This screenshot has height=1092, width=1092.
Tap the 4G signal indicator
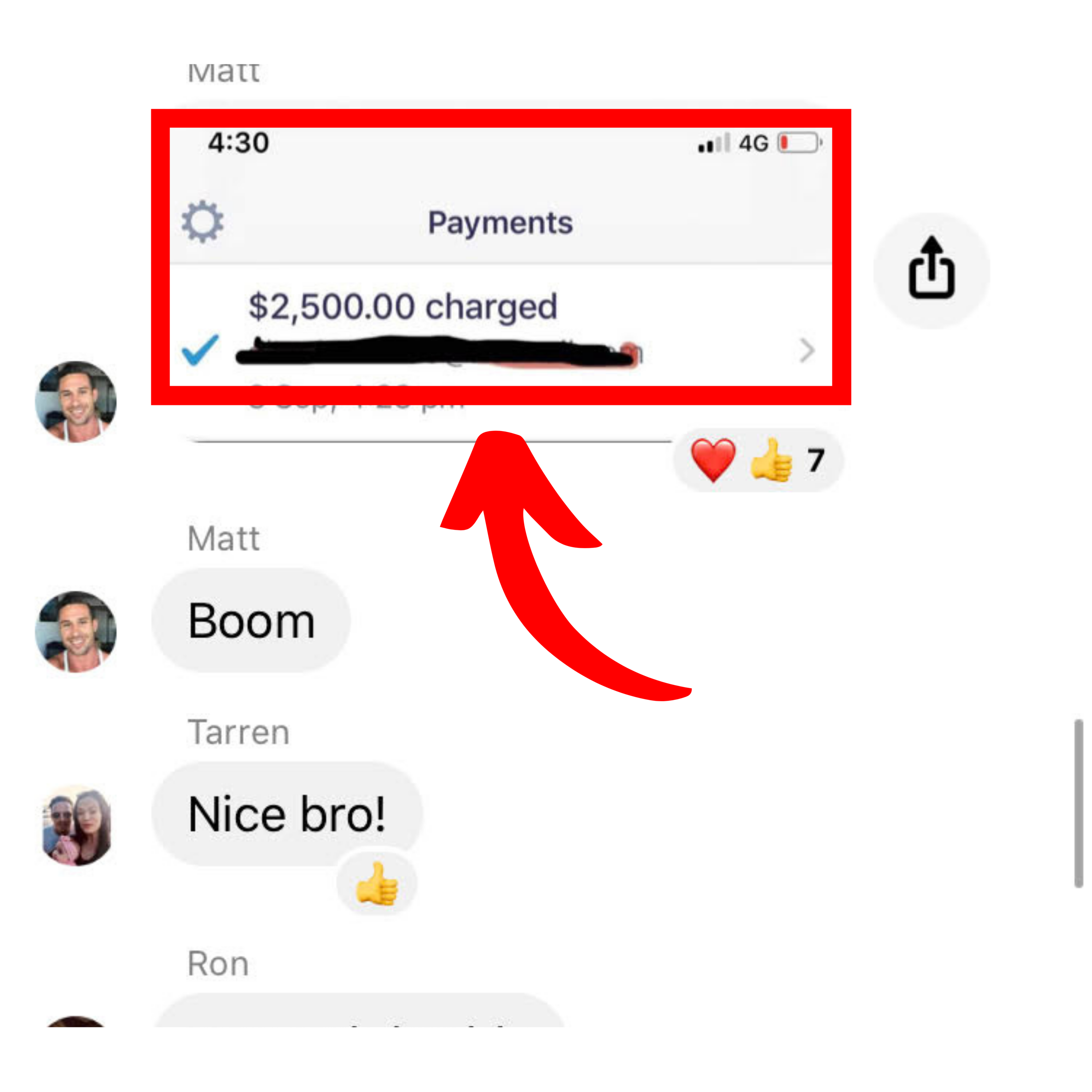point(753,143)
